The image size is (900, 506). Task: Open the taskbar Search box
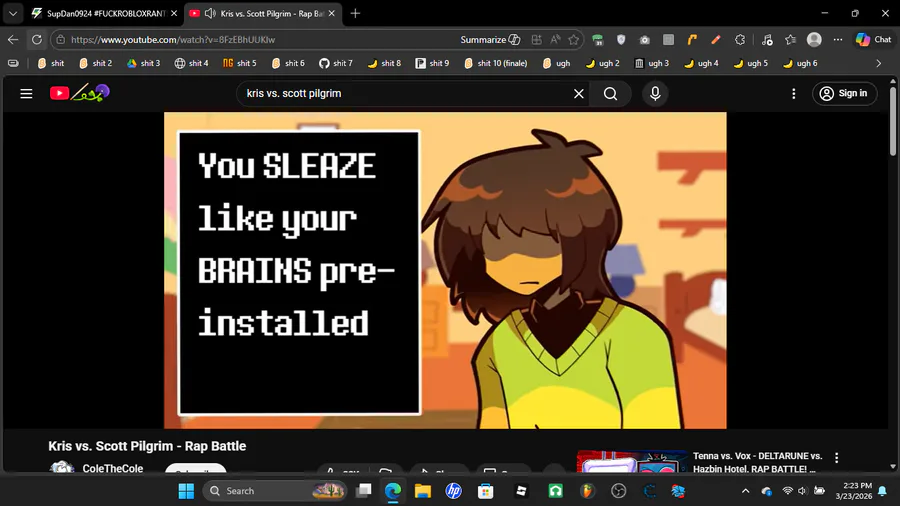point(274,491)
